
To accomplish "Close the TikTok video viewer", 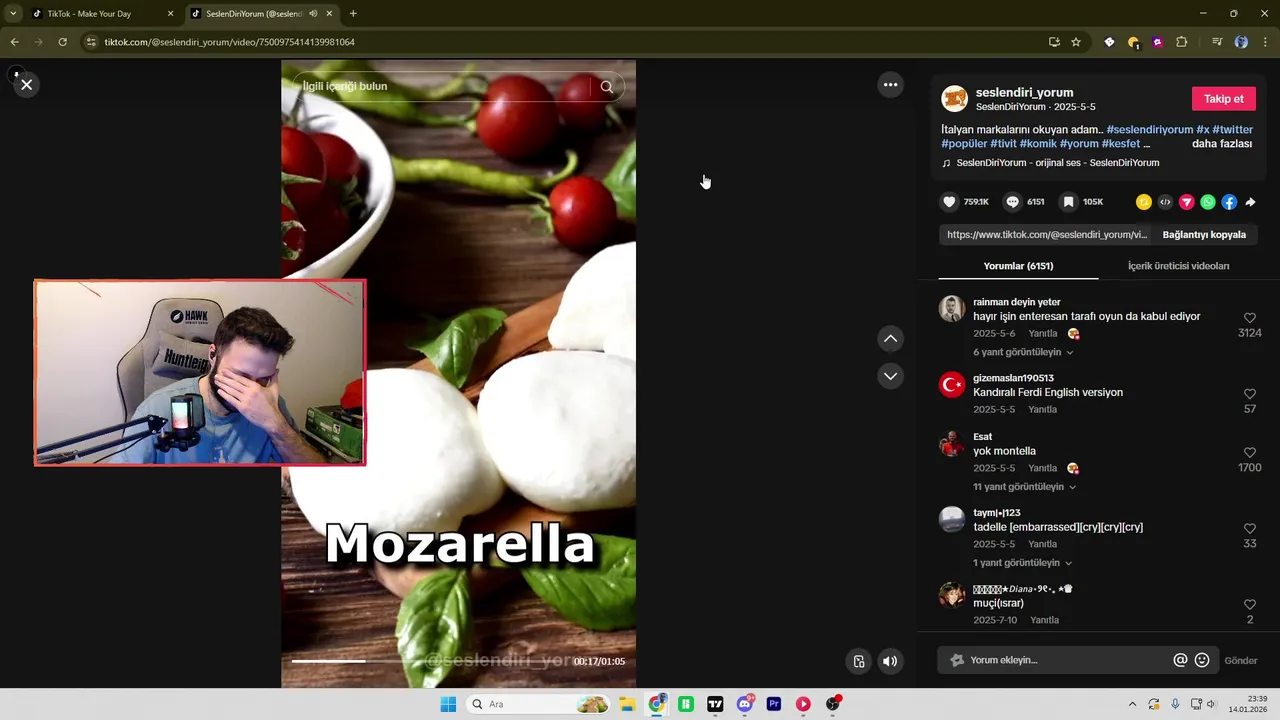I will pos(27,85).
